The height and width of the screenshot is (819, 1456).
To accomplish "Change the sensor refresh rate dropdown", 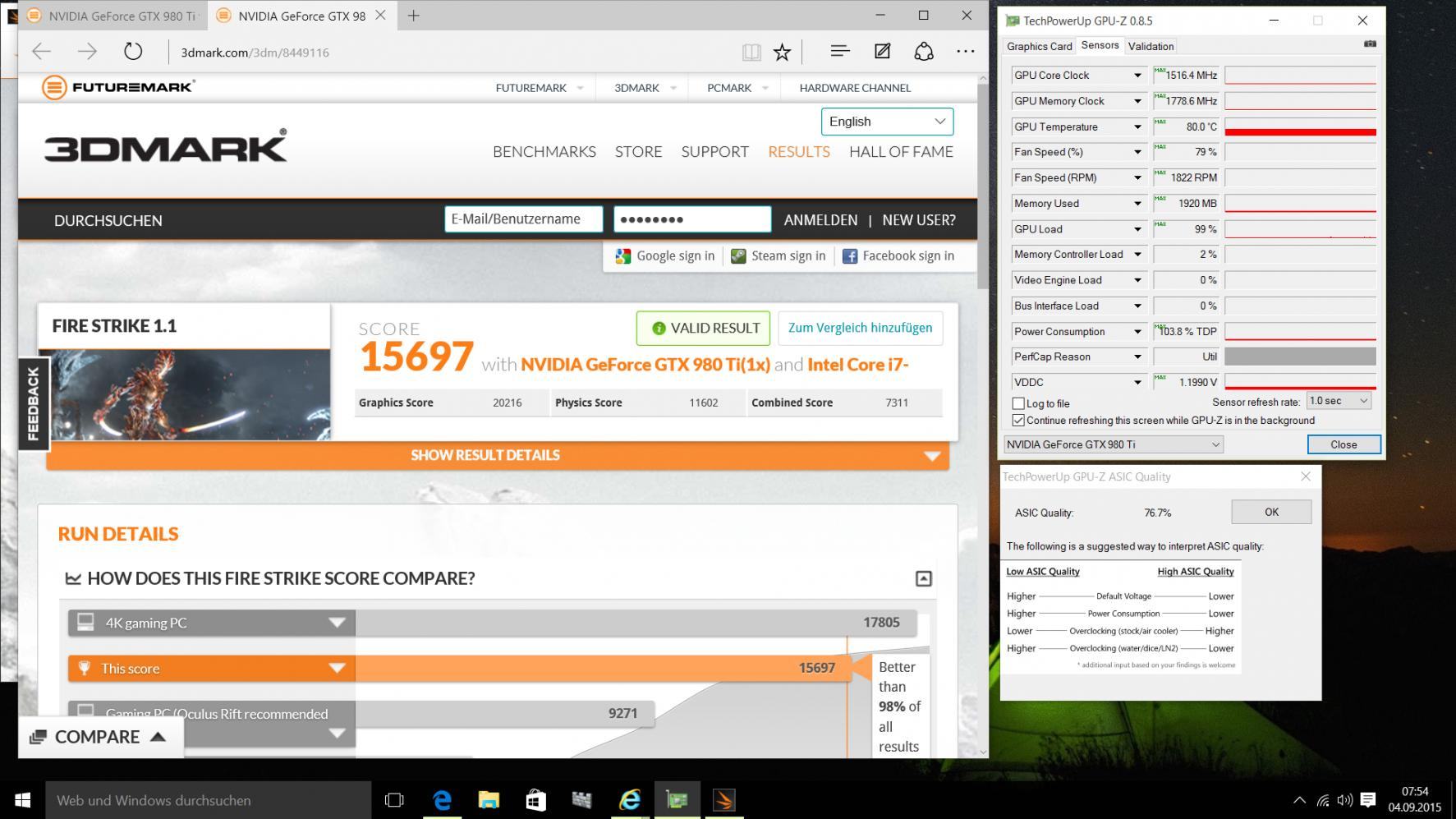I will (x=1339, y=401).
